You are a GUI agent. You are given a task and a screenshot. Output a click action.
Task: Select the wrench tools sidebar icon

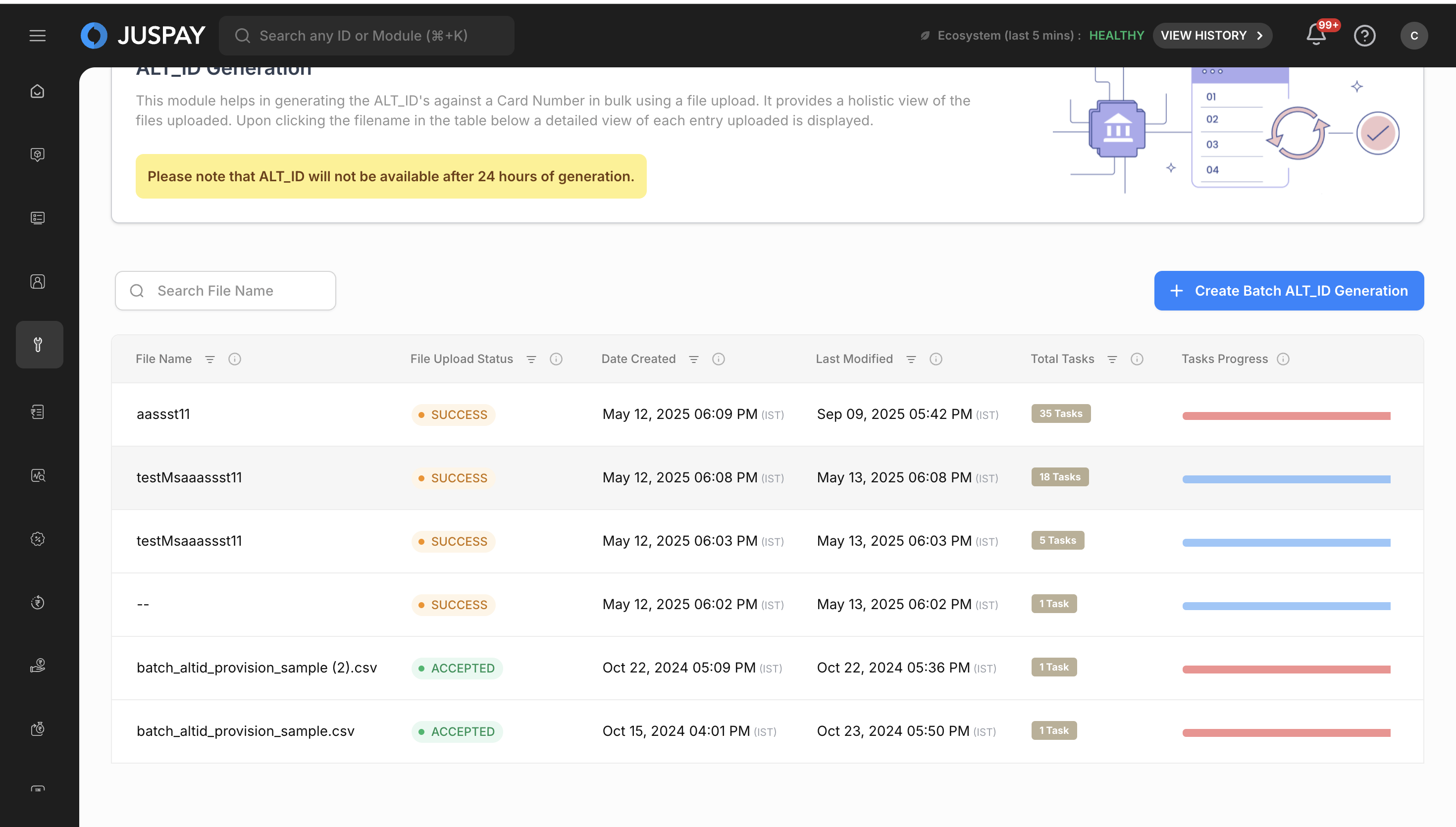pyautogui.click(x=39, y=345)
